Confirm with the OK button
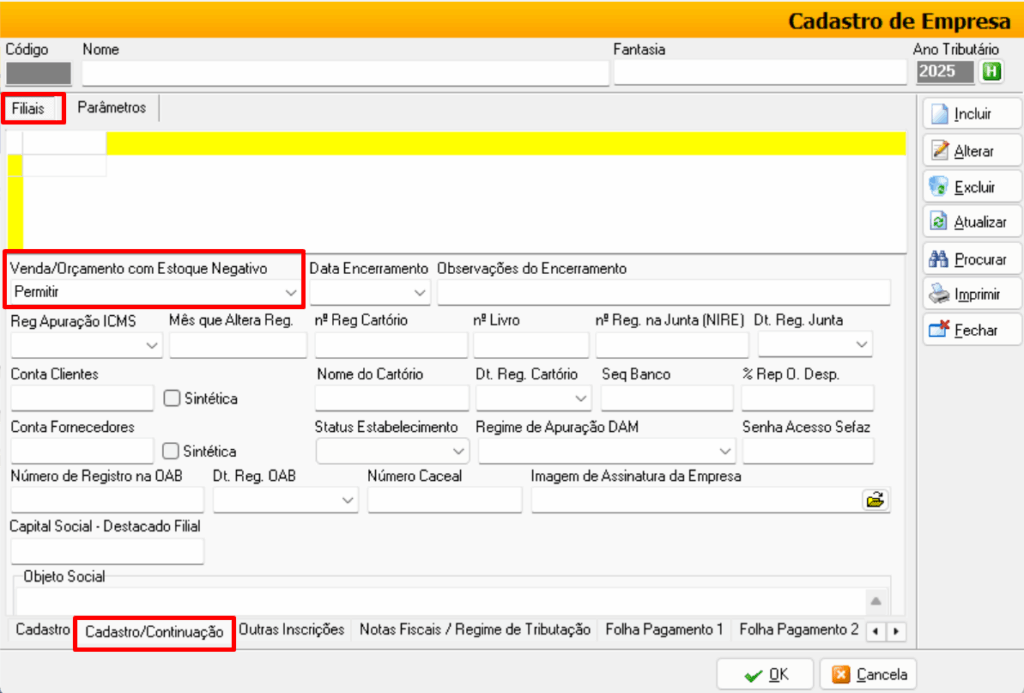Viewport: 1024px width, 693px height. coord(766,674)
